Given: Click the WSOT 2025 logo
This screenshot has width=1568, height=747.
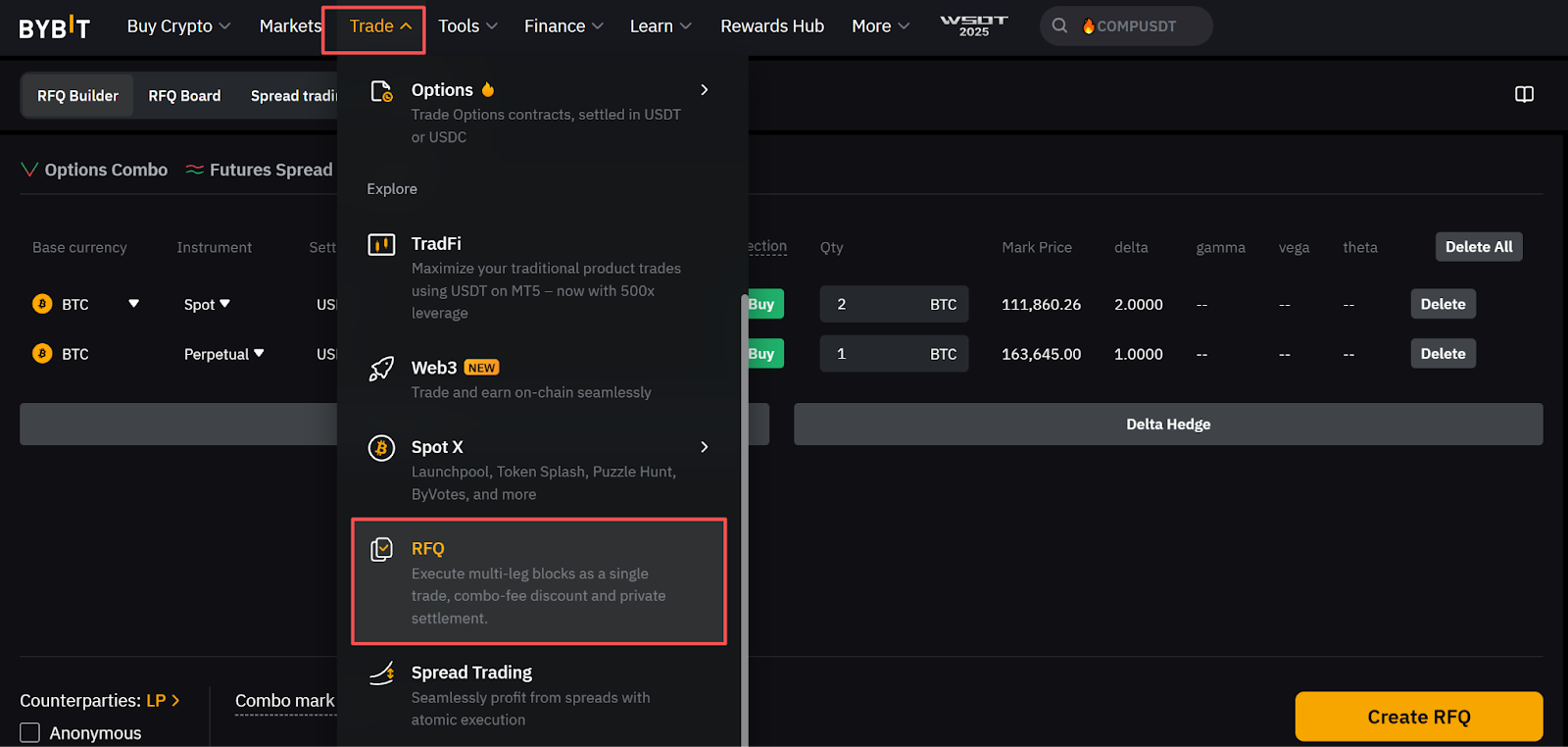Looking at the screenshot, I should (x=973, y=25).
